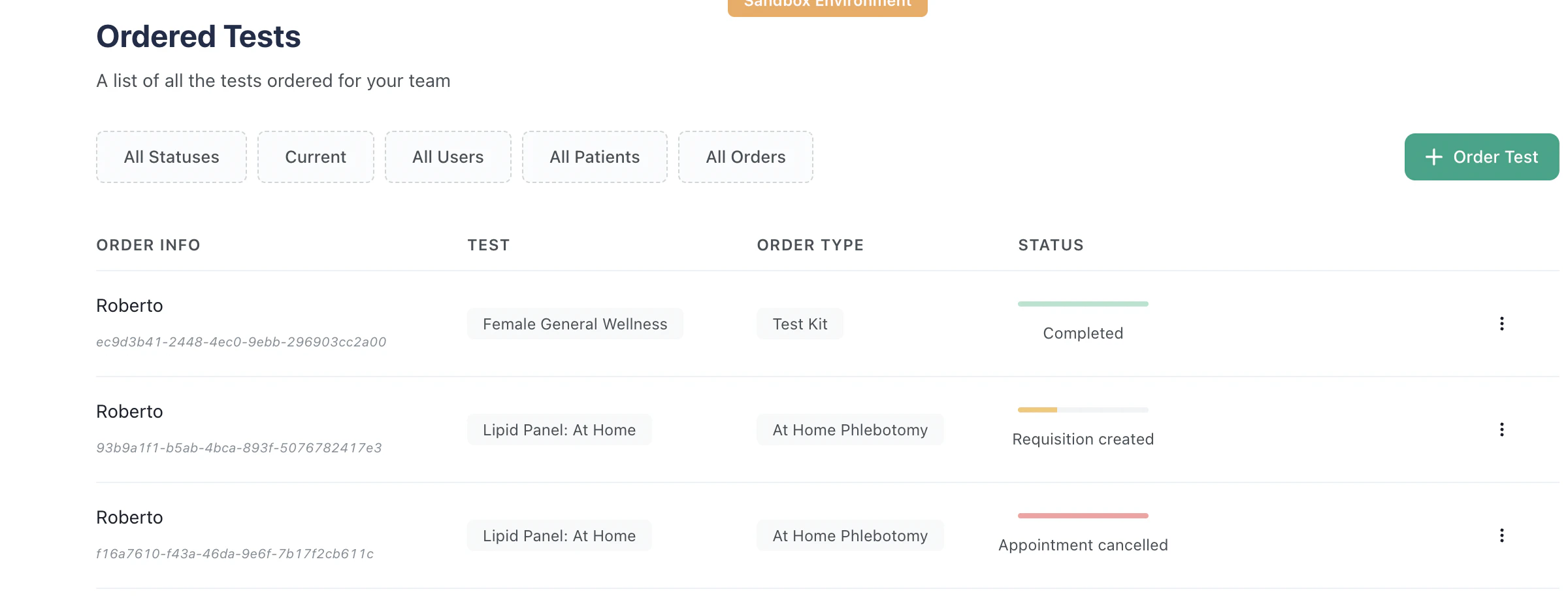The height and width of the screenshot is (604, 1568).
Task: Click the Test Kit order type tag
Action: coord(800,324)
